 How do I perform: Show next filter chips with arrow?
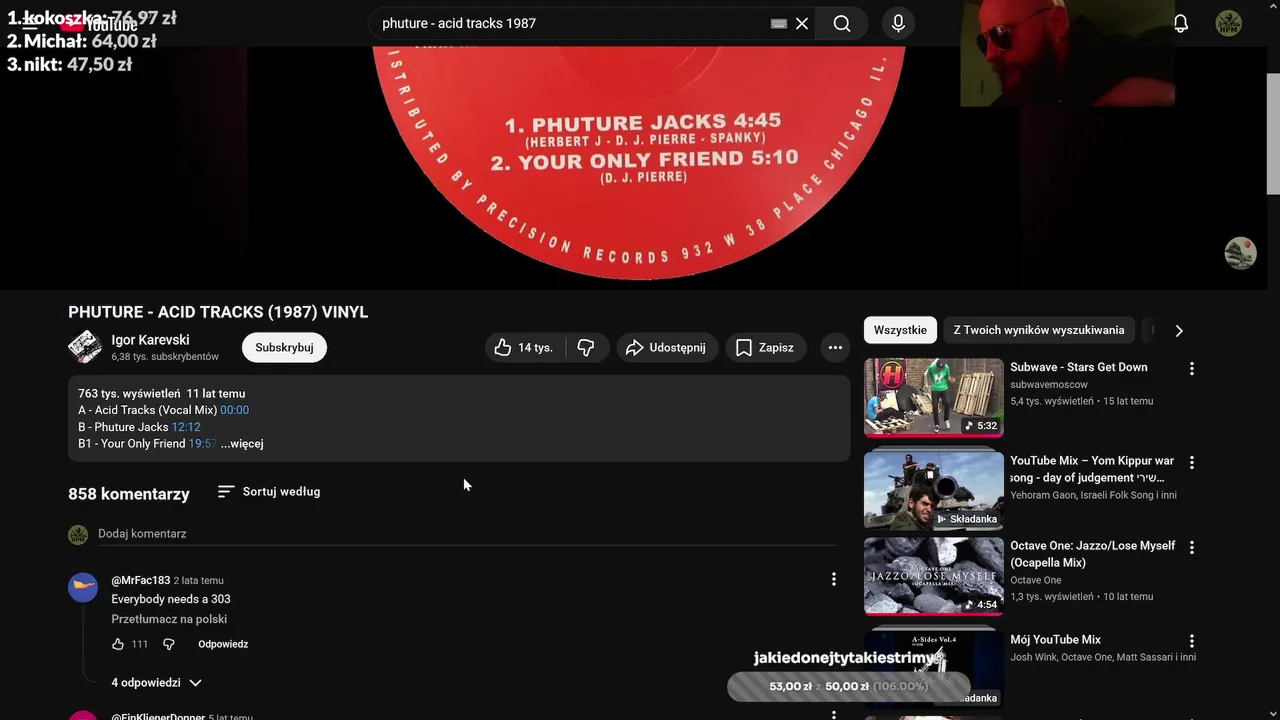click(x=1179, y=330)
